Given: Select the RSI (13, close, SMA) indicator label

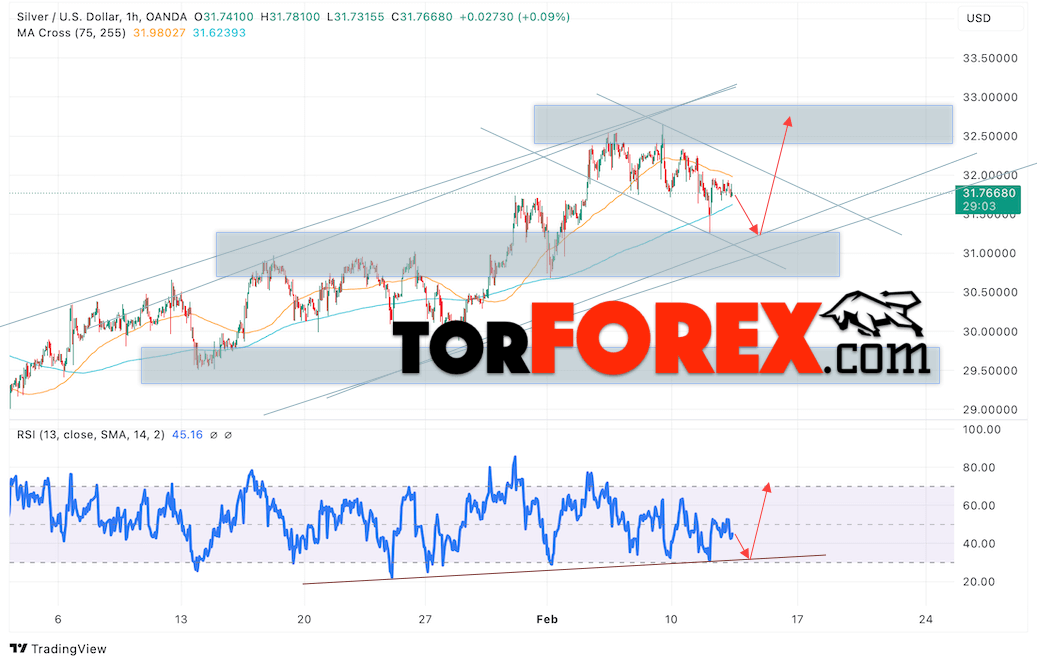Looking at the screenshot, I should (x=91, y=434).
